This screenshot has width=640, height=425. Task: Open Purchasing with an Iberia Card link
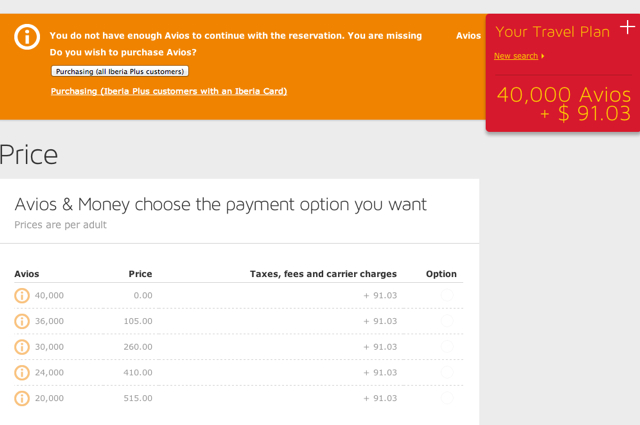click(169, 91)
